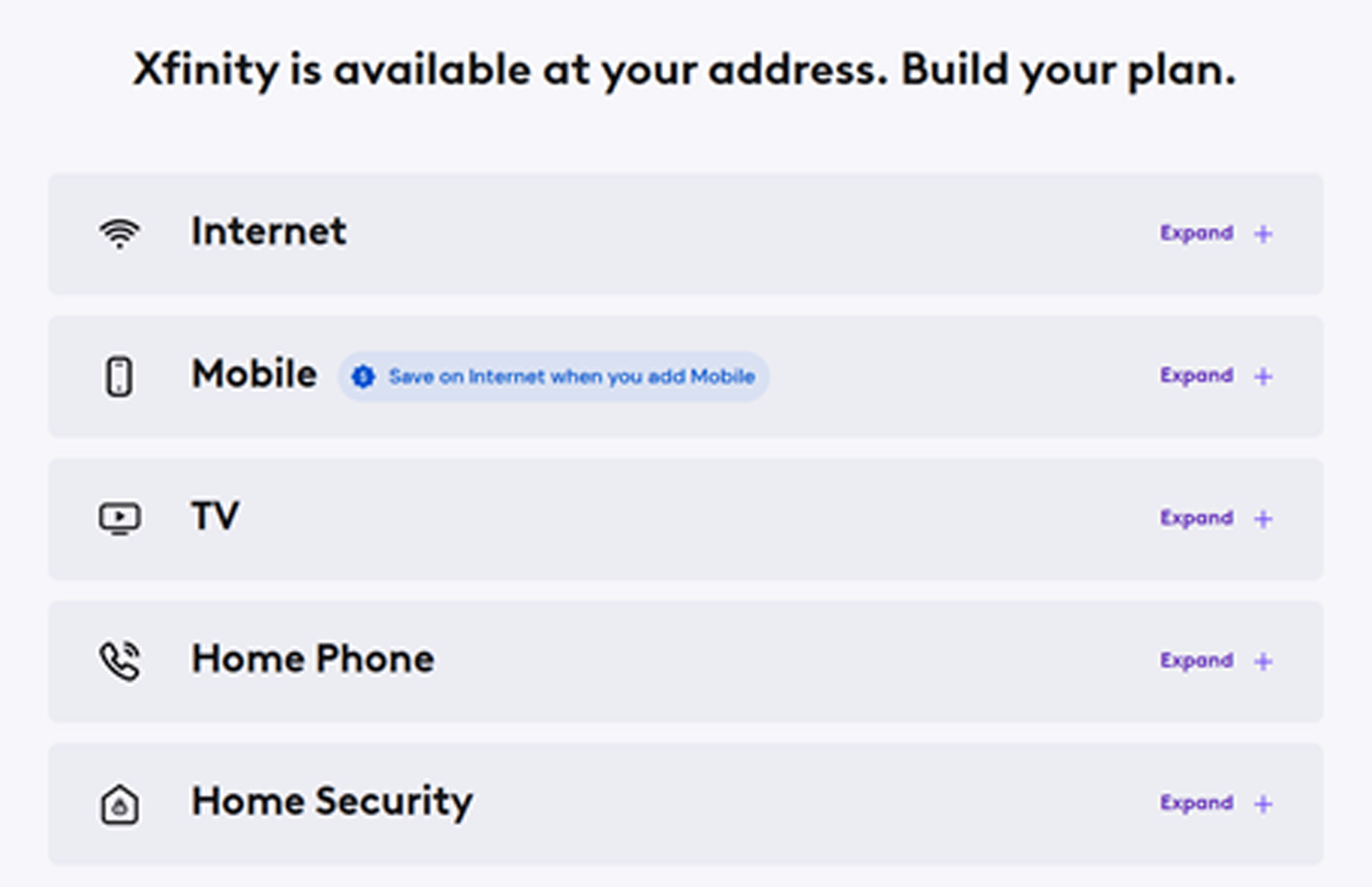Click the Home Phone handset icon
Screen dimensions: 1372x887
(x=119, y=661)
